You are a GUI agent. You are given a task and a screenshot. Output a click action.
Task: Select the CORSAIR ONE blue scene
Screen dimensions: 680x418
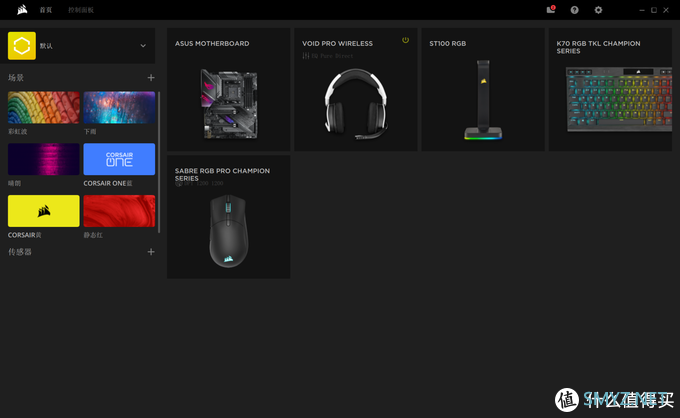pyautogui.click(x=119, y=159)
